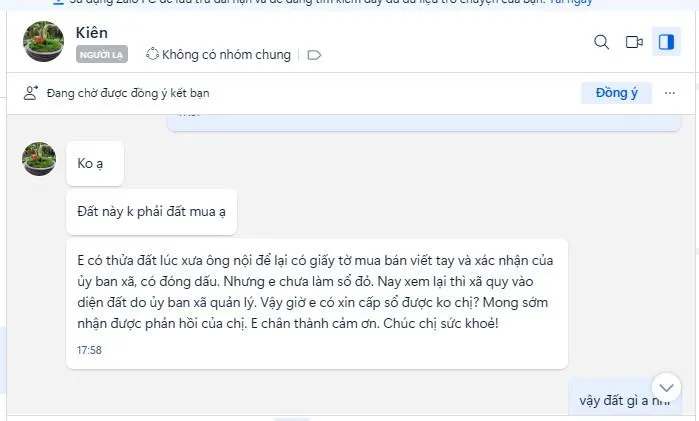699x421 pixels.
Task: Start a video call with Kiên
Action: (634, 42)
